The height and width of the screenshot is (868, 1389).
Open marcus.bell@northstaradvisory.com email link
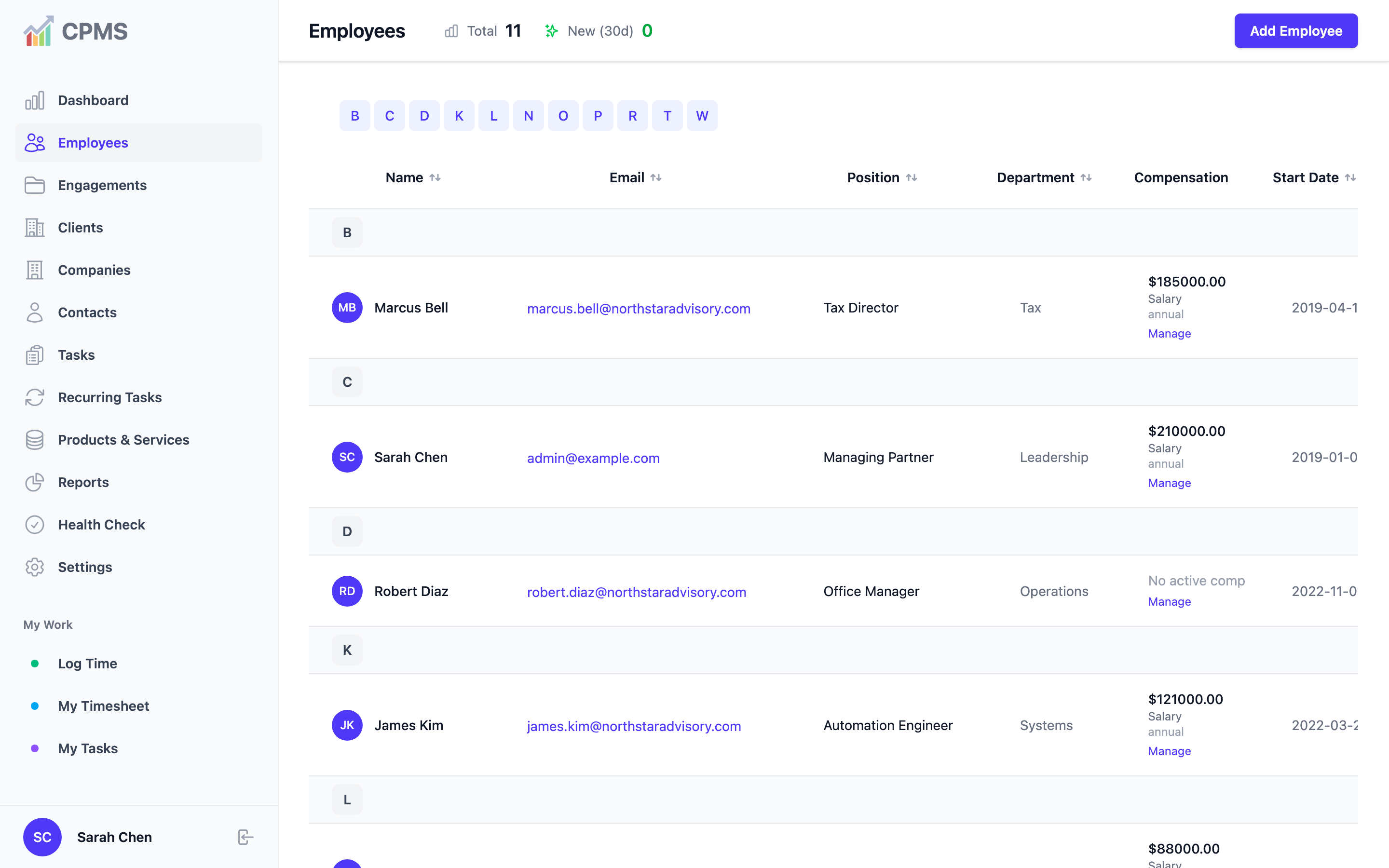pyautogui.click(x=638, y=309)
